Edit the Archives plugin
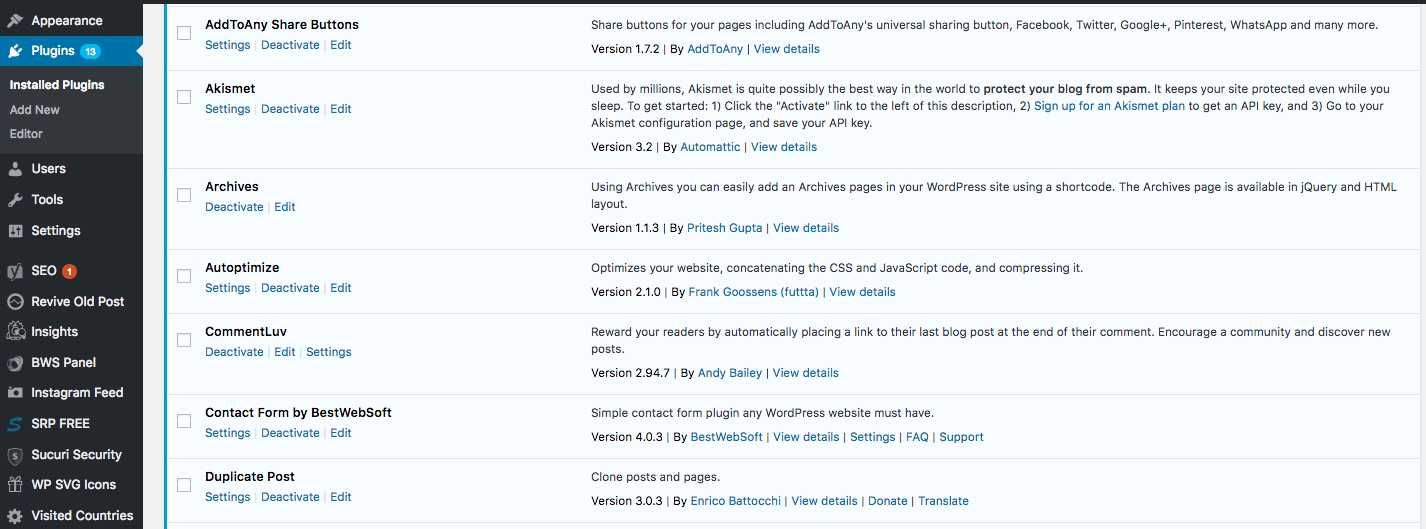 [285, 207]
